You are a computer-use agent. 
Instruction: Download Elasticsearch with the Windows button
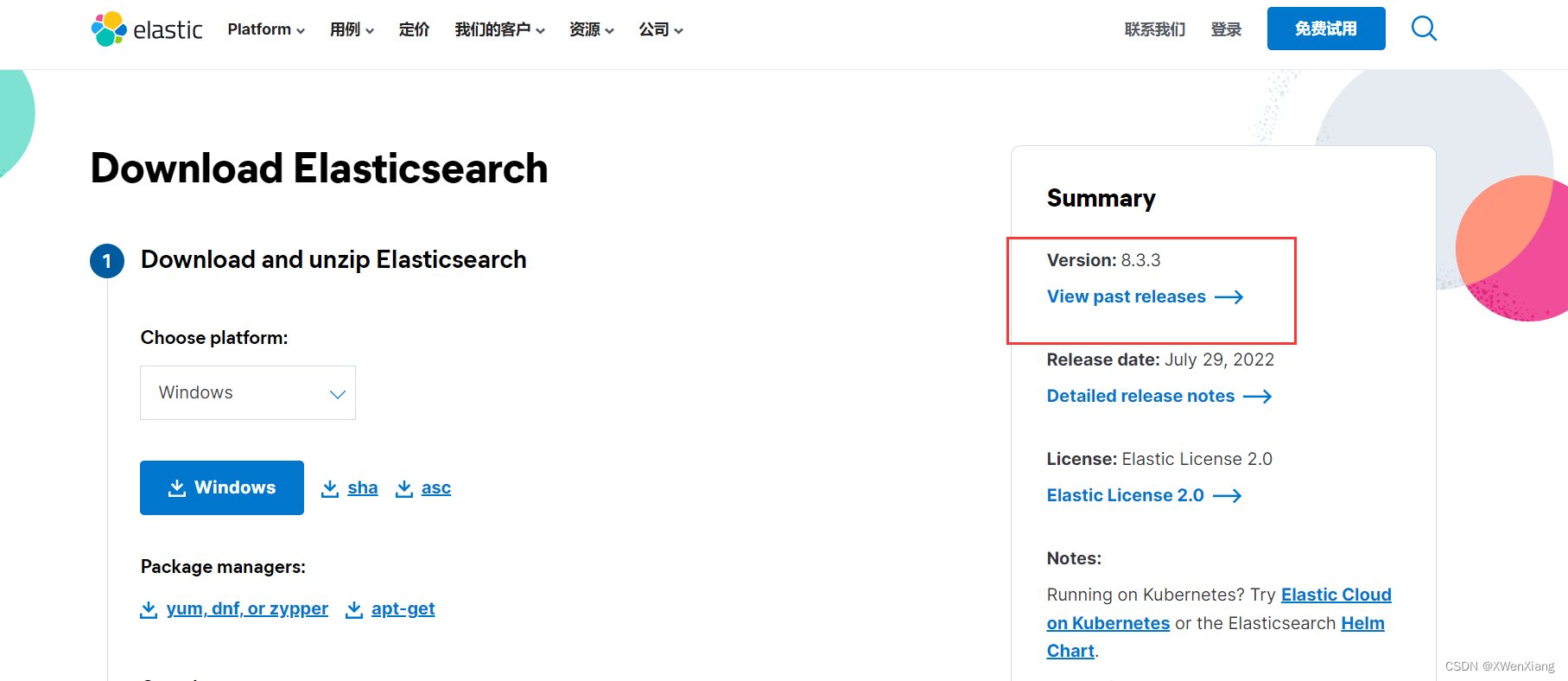coord(222,487)
